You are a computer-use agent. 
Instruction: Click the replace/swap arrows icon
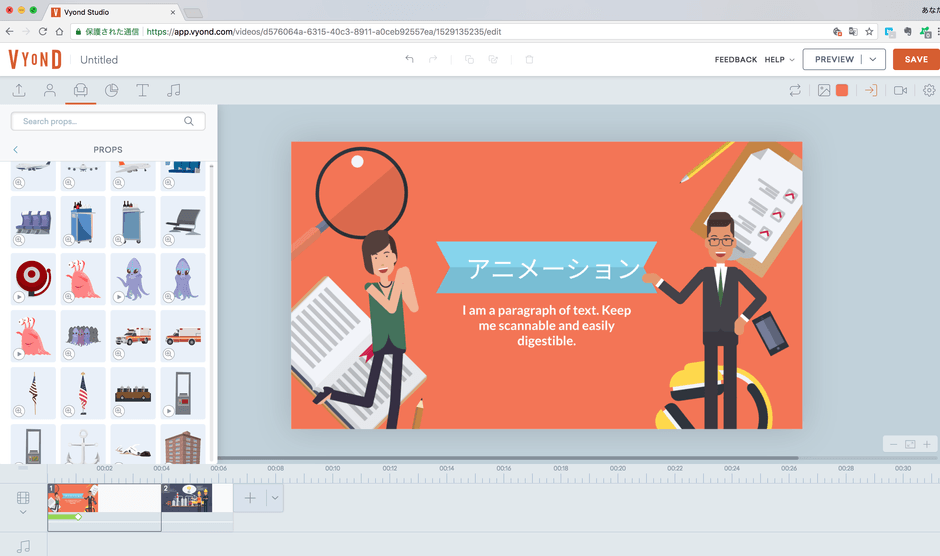pos(795,91)
